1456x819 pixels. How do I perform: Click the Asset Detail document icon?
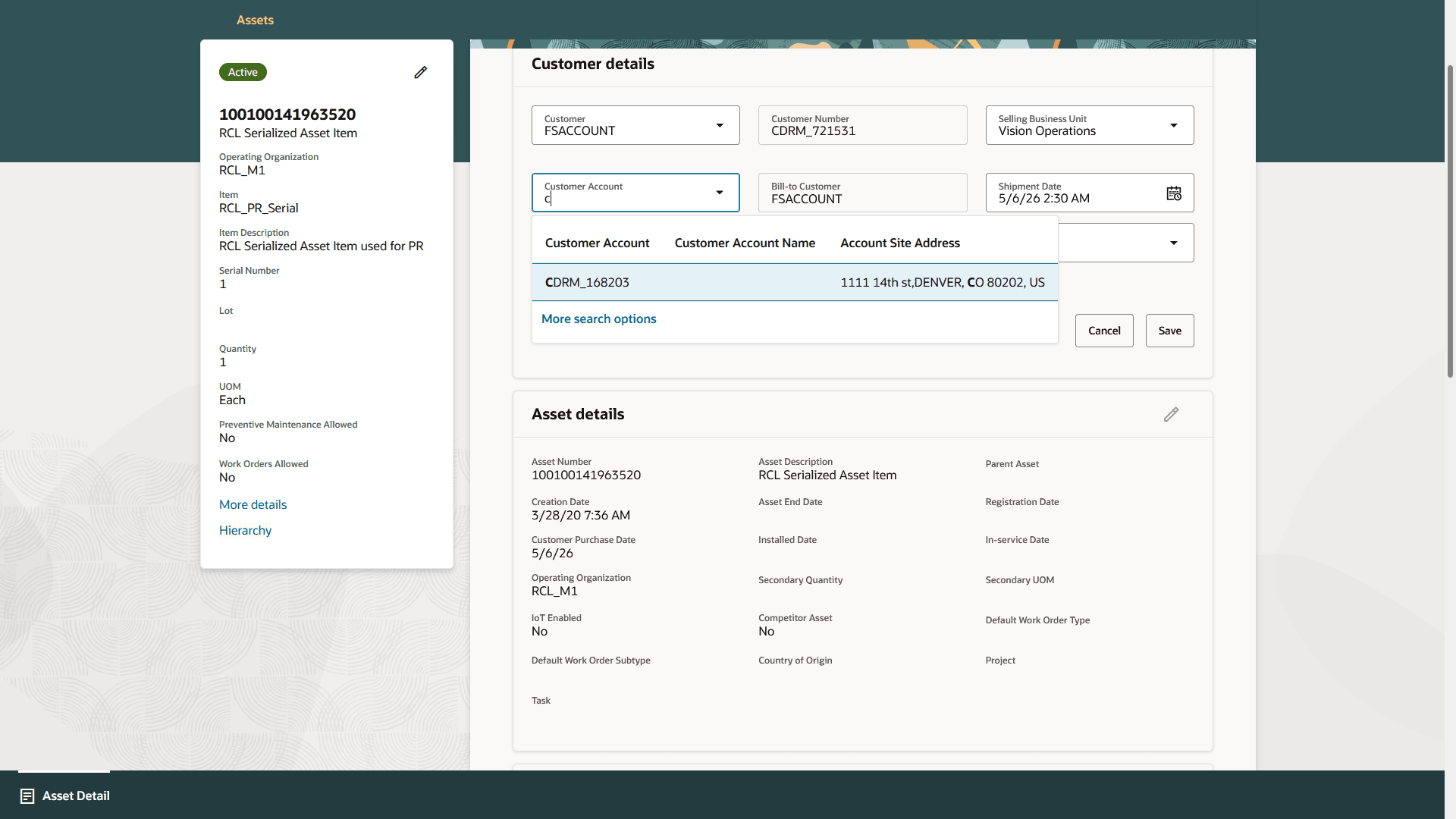click(27, 795)
